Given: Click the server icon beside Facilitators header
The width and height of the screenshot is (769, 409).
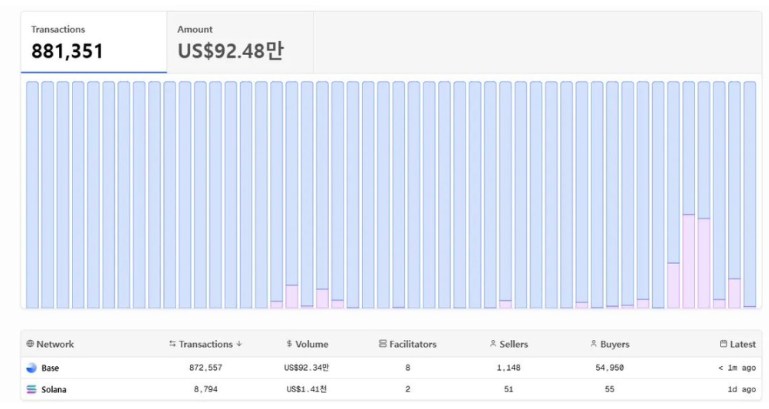Looking at the screenshot, I should click(383, 344).
